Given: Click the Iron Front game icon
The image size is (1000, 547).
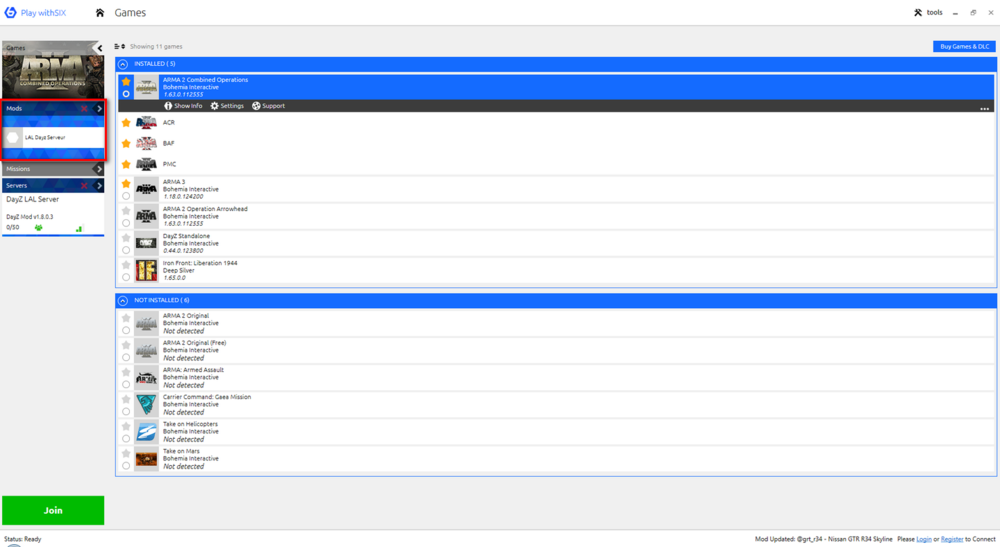Looking at the screenshot, I should point(146,270).
